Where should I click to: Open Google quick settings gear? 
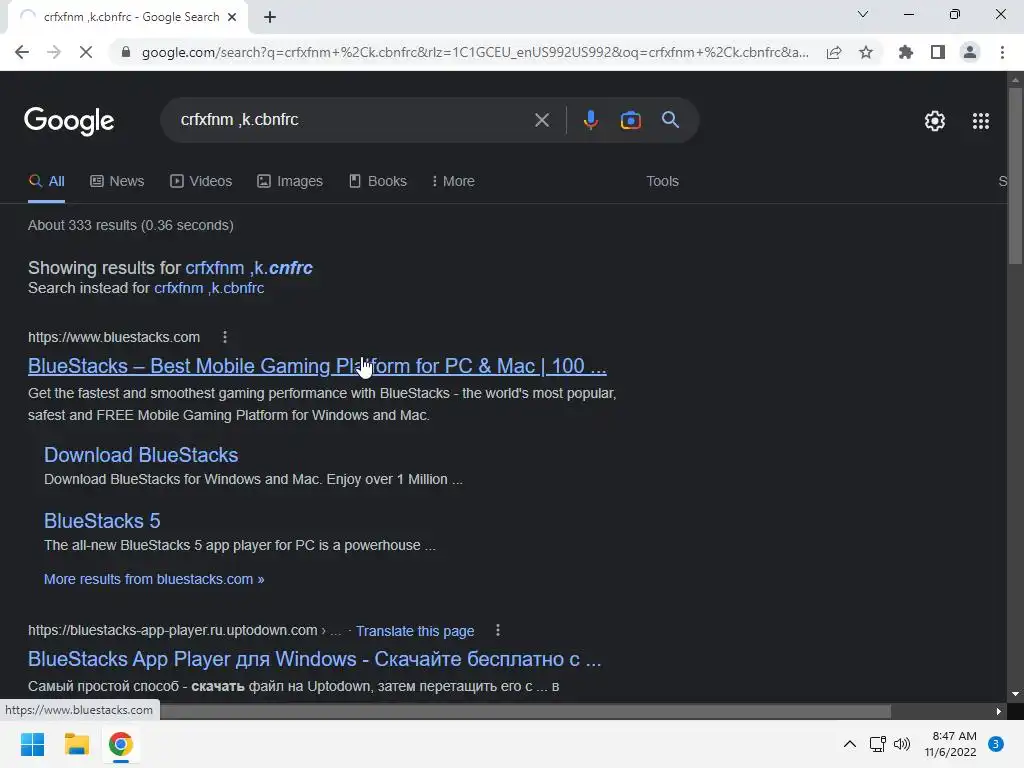click(935, 121)
